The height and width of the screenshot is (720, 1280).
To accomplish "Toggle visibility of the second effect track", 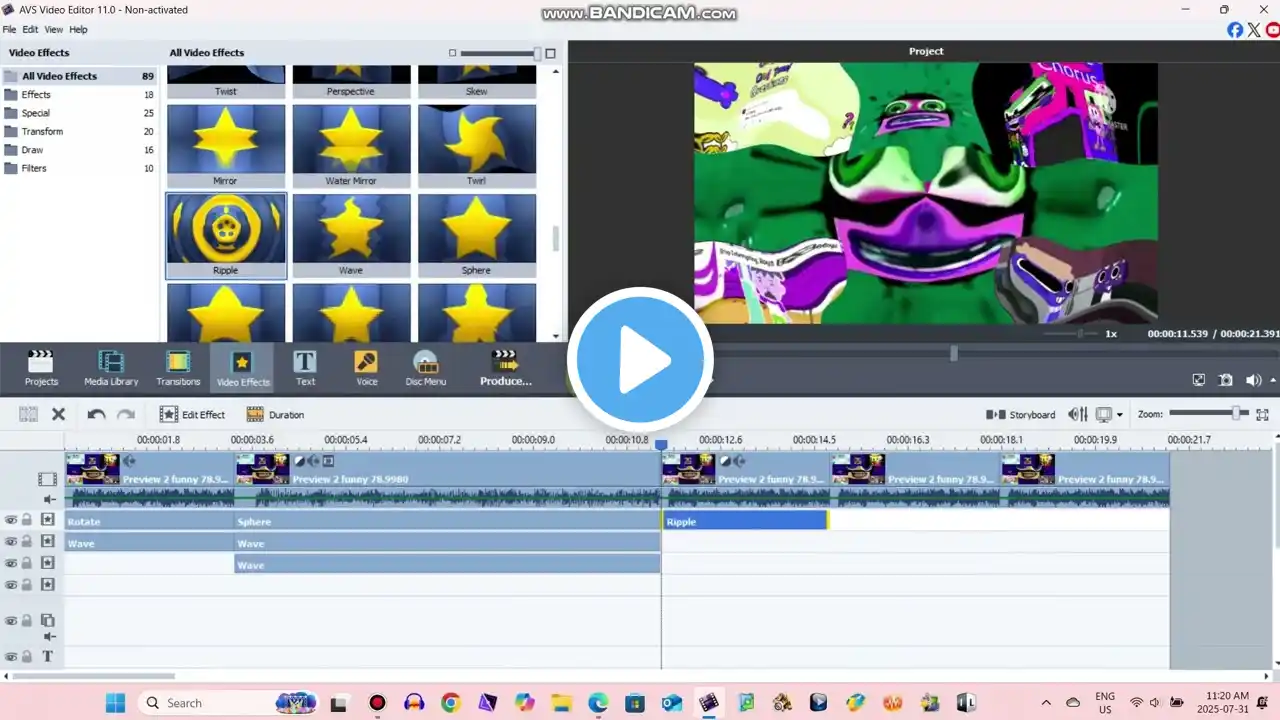I will click(11, 542).
